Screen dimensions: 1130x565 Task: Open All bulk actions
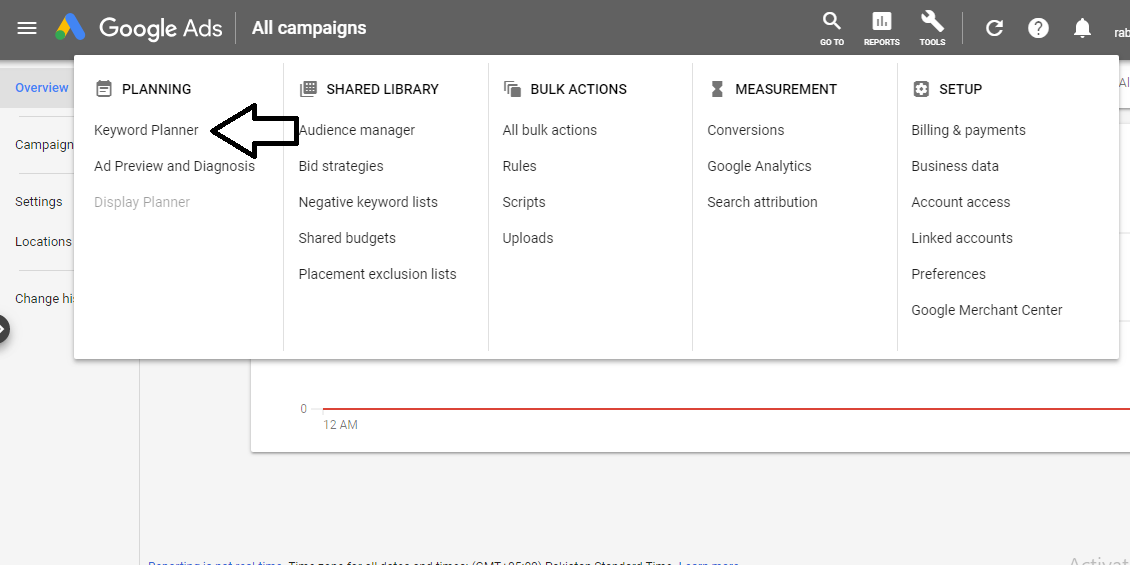pyautogui.click(x=550, y=130)
